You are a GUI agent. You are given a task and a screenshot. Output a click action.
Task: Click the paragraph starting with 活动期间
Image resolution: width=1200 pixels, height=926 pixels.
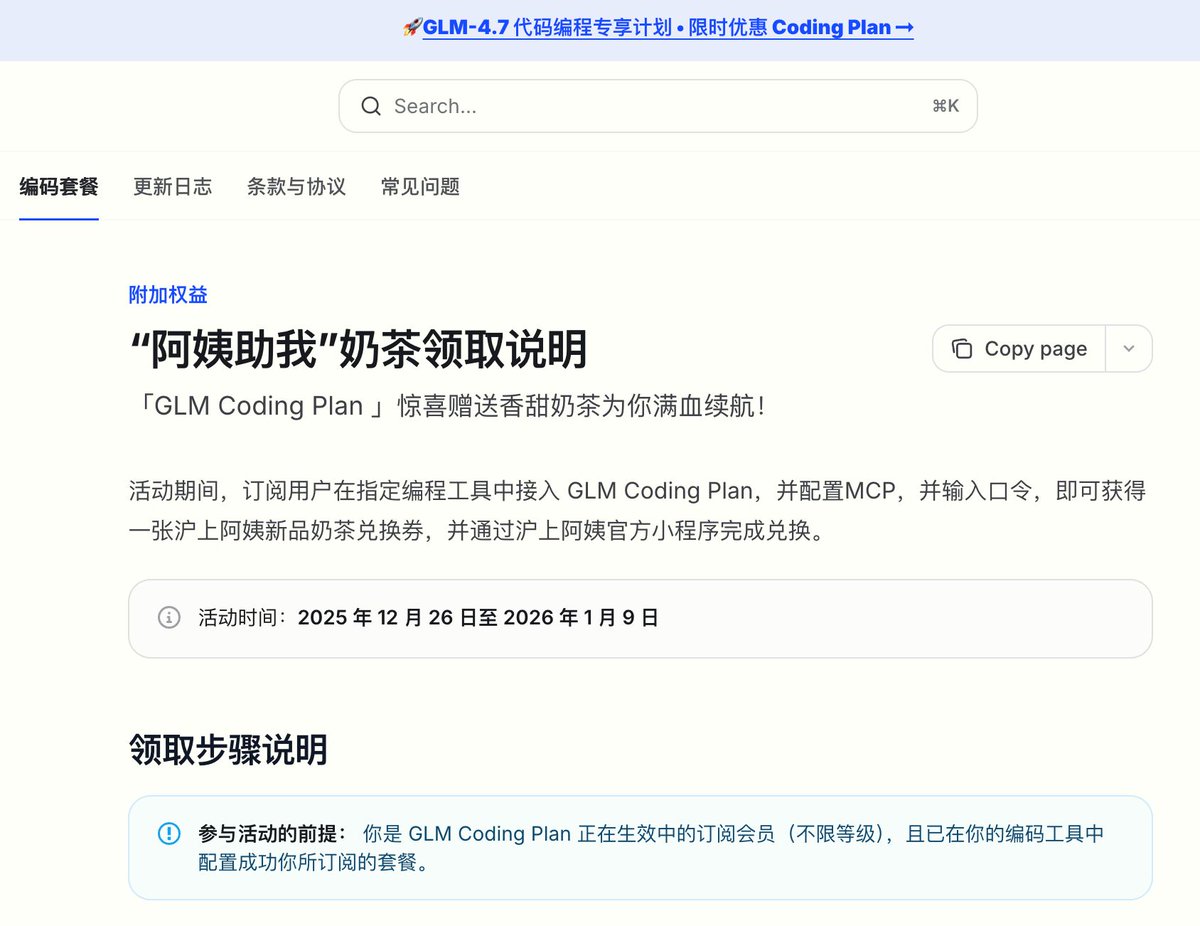[x=637, y=511]
